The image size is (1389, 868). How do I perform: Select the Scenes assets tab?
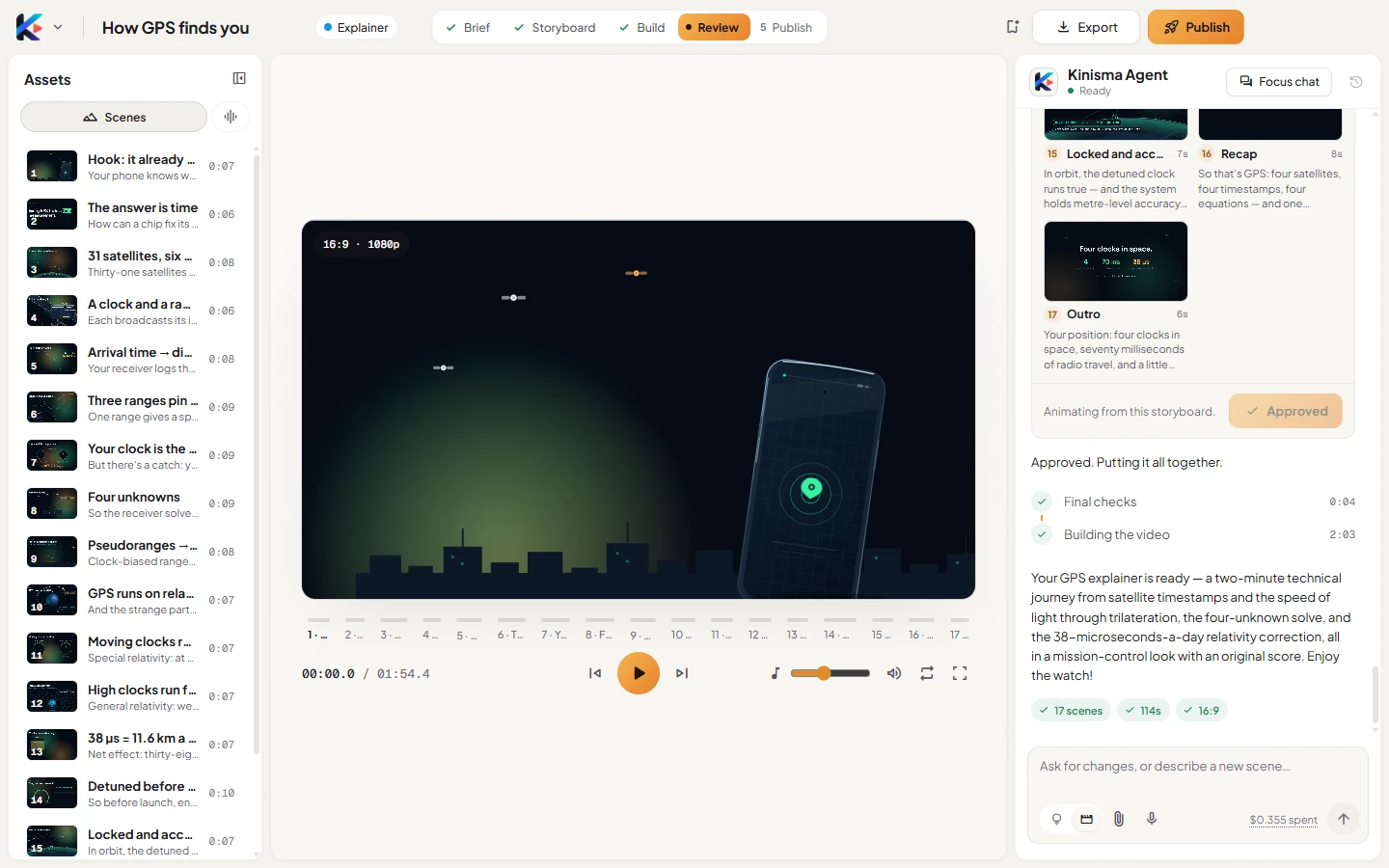click(114, 117)
